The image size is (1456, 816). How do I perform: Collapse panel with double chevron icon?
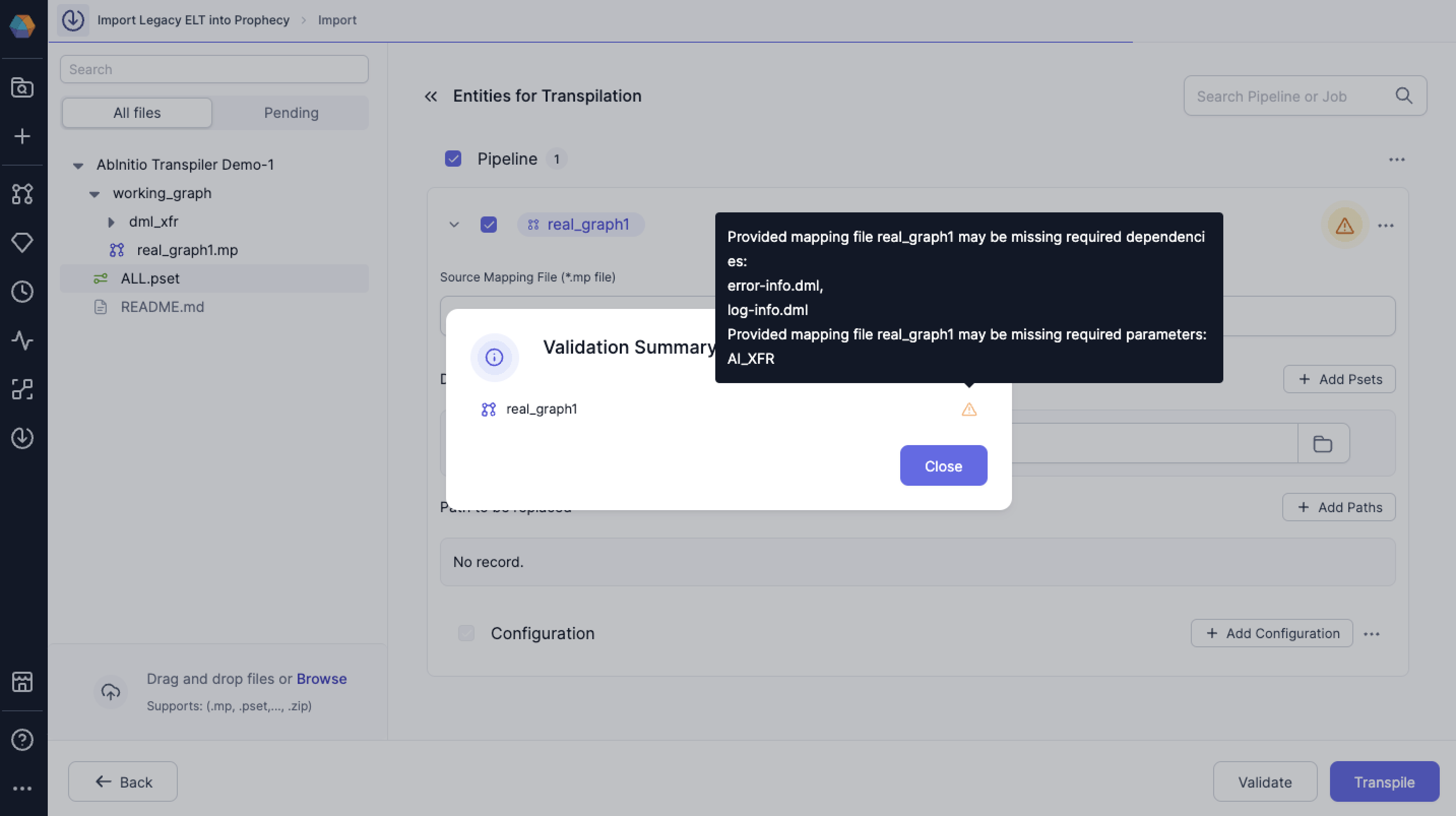pyautogui.click(x=431, y=97)
